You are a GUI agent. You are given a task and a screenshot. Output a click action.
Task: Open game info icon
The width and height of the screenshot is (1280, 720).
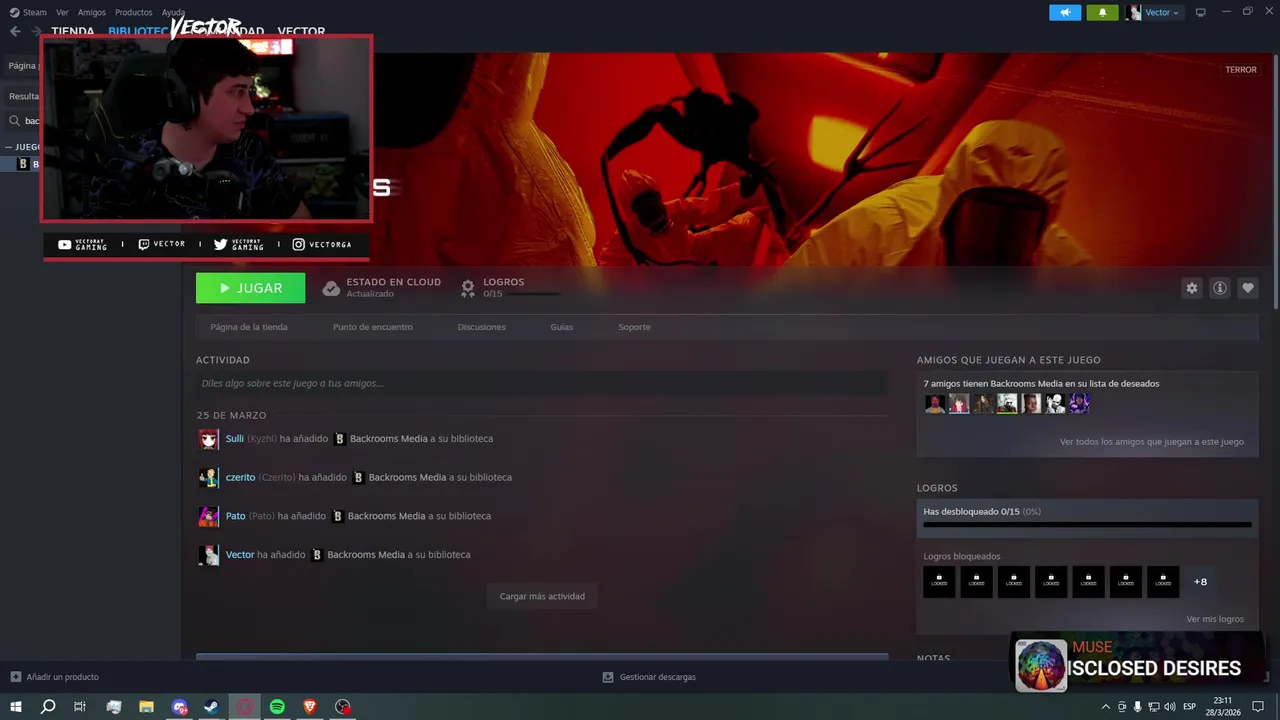[1219, 288]
